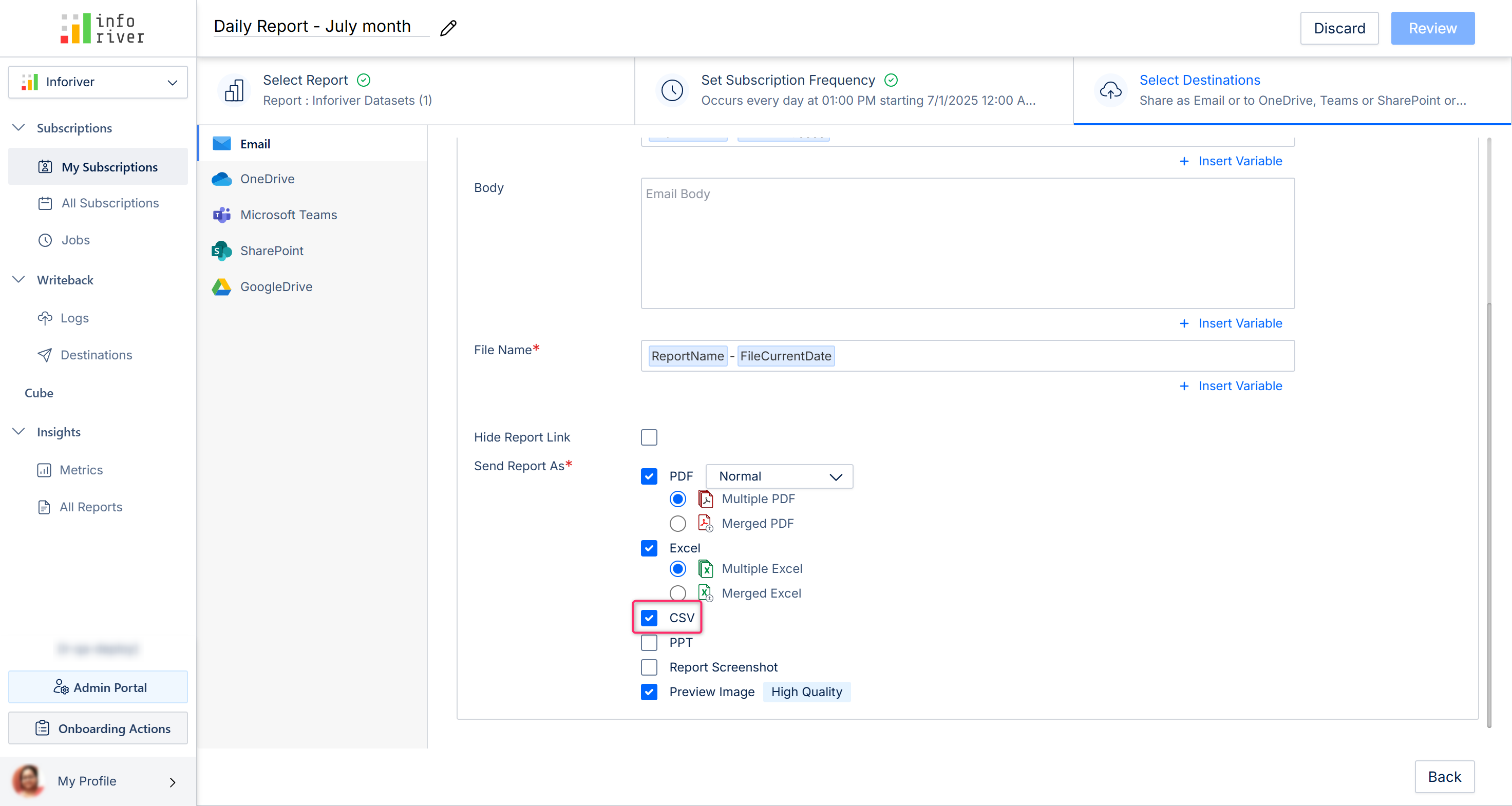Select the Merged PDF radio button

677,523
